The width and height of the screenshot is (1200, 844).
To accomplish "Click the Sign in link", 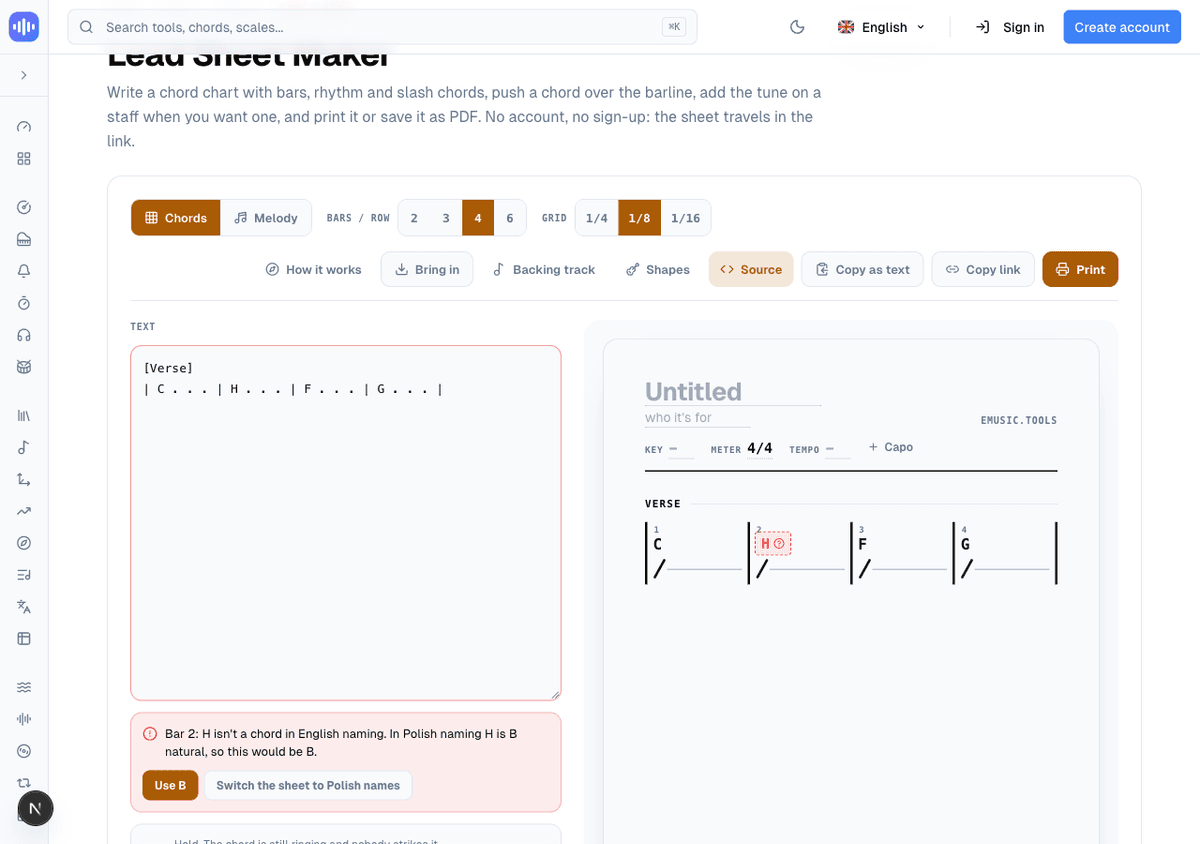I will (x=1010, y=27).
